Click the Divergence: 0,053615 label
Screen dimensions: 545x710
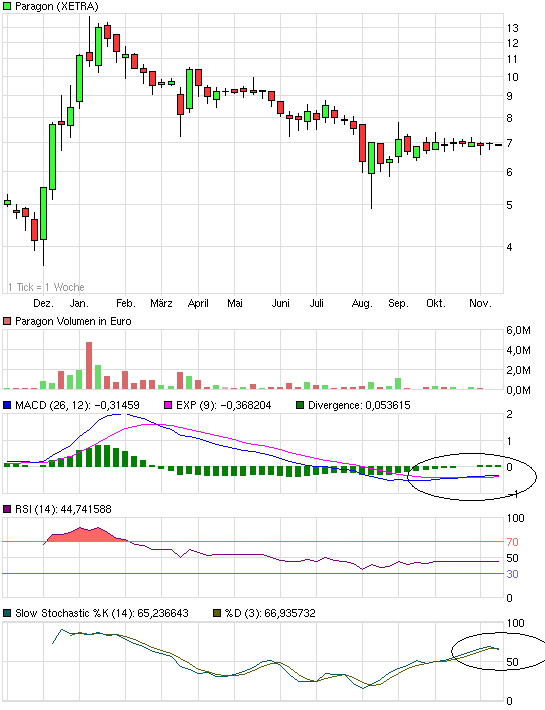[359, 405]
